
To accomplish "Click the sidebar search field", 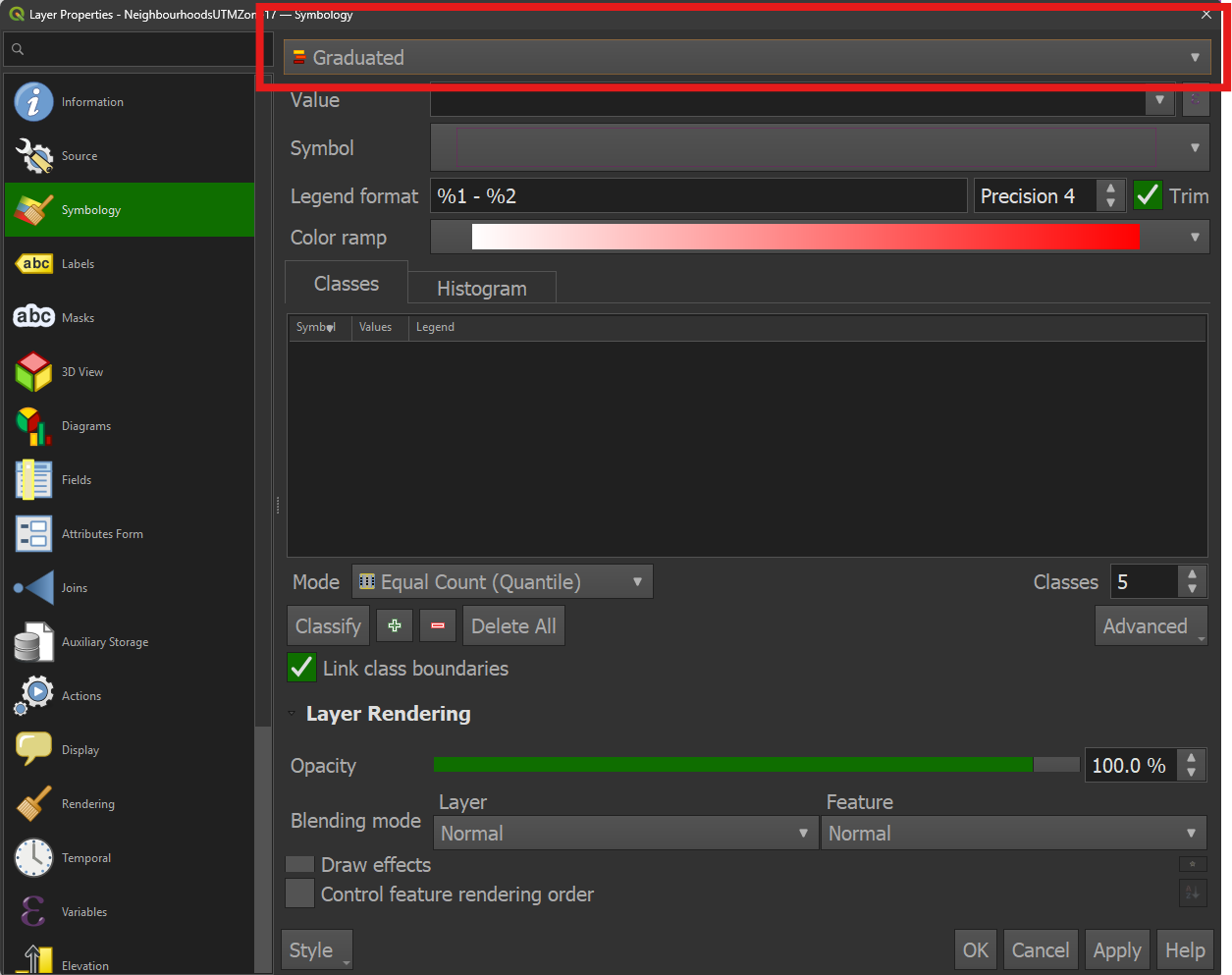I will pyautogui.click(x=136, y=49).
